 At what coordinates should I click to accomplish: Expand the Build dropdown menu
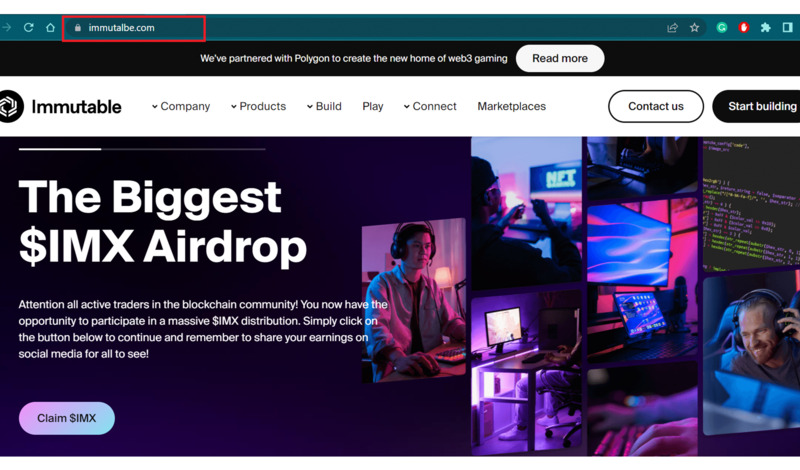[x=324, y=106]
